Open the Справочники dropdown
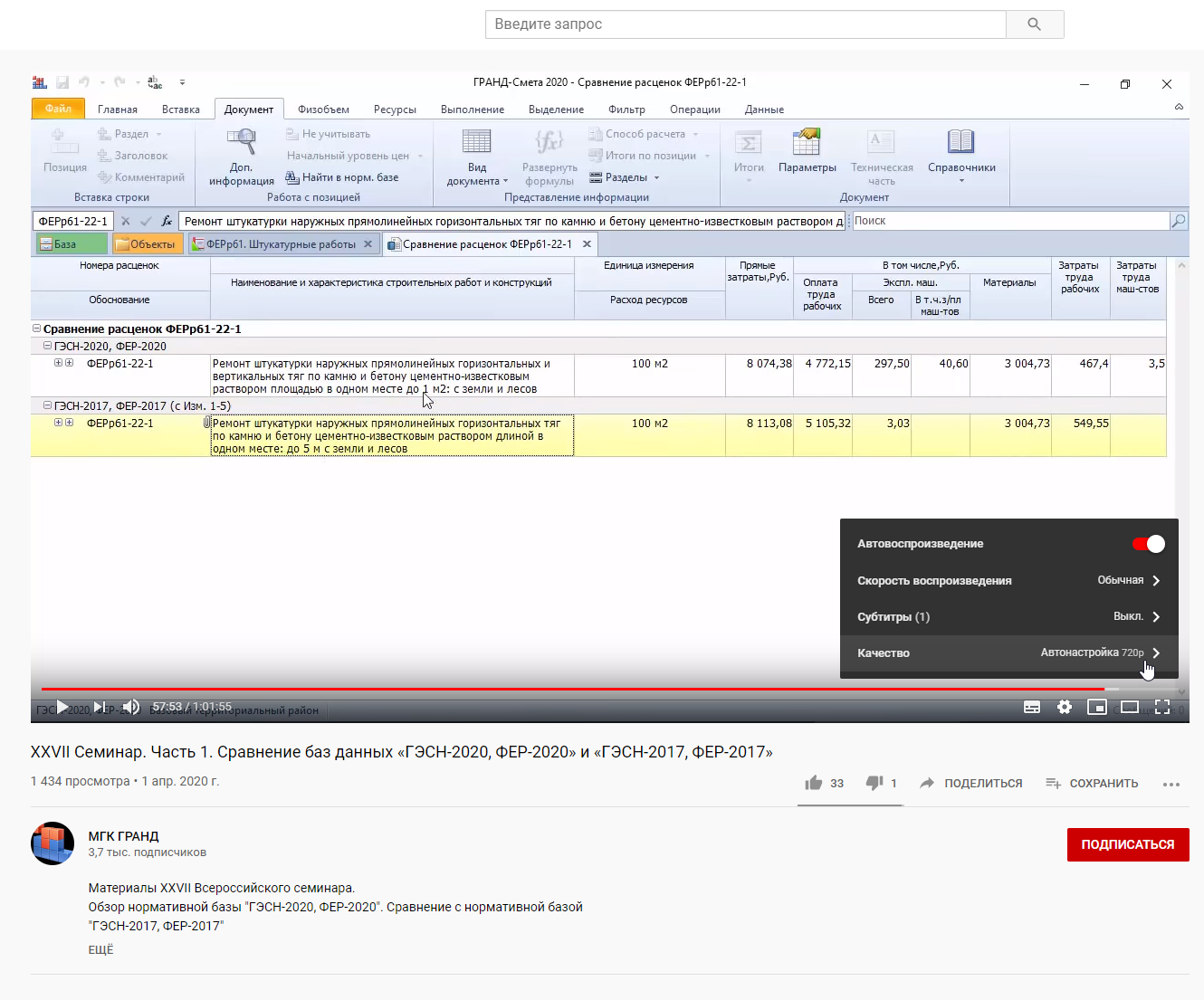This screenshot has width=1204, height=1000. click(961, 156)
